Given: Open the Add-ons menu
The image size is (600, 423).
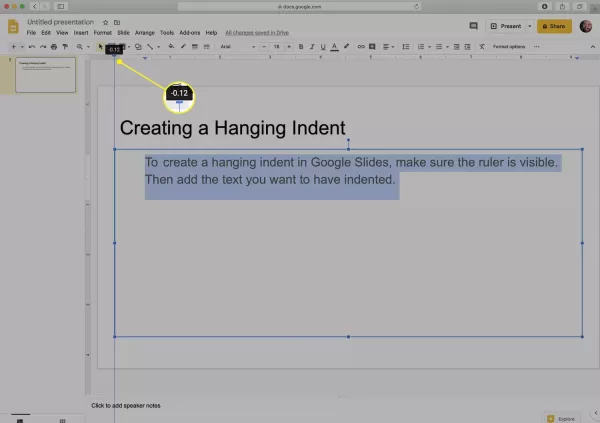Looking at the screenshot, I should coord(190,33).
